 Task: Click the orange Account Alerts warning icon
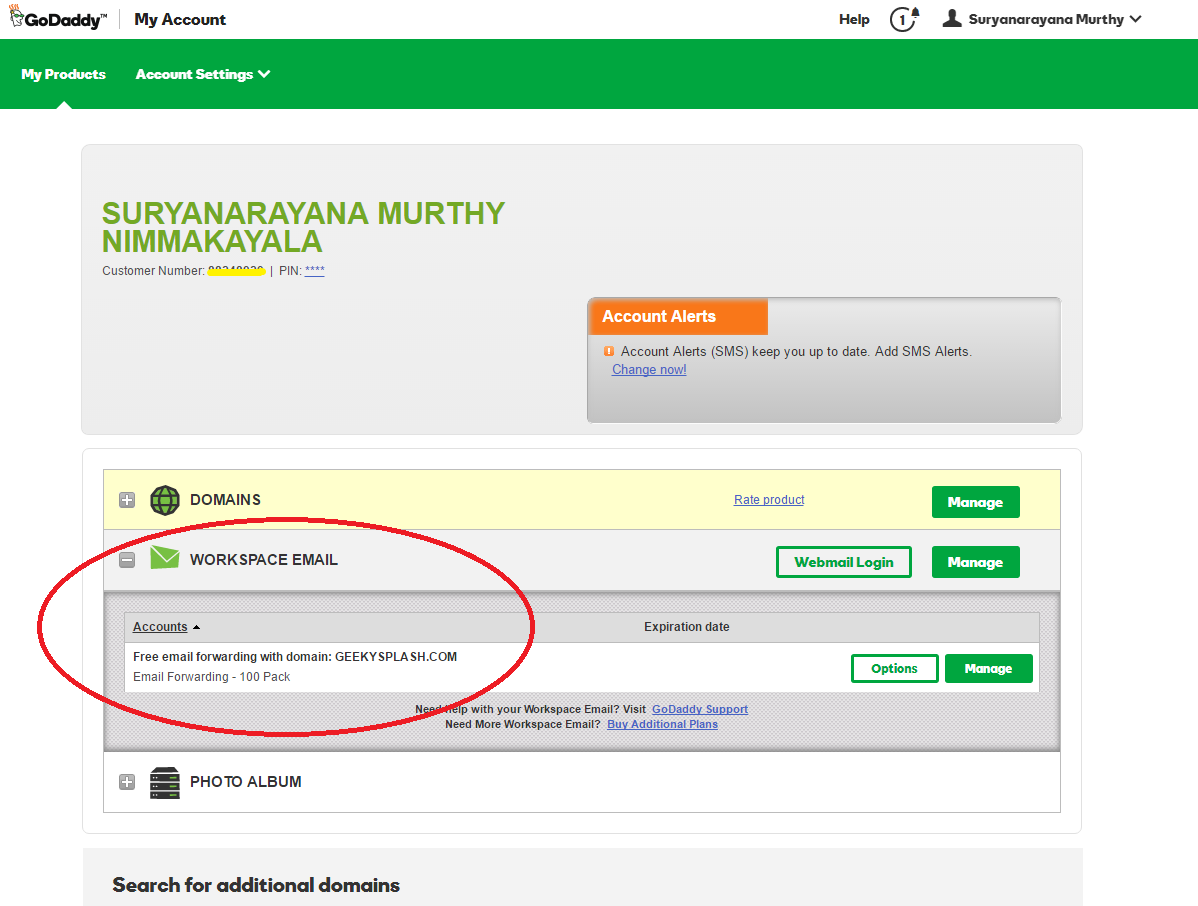609,351
